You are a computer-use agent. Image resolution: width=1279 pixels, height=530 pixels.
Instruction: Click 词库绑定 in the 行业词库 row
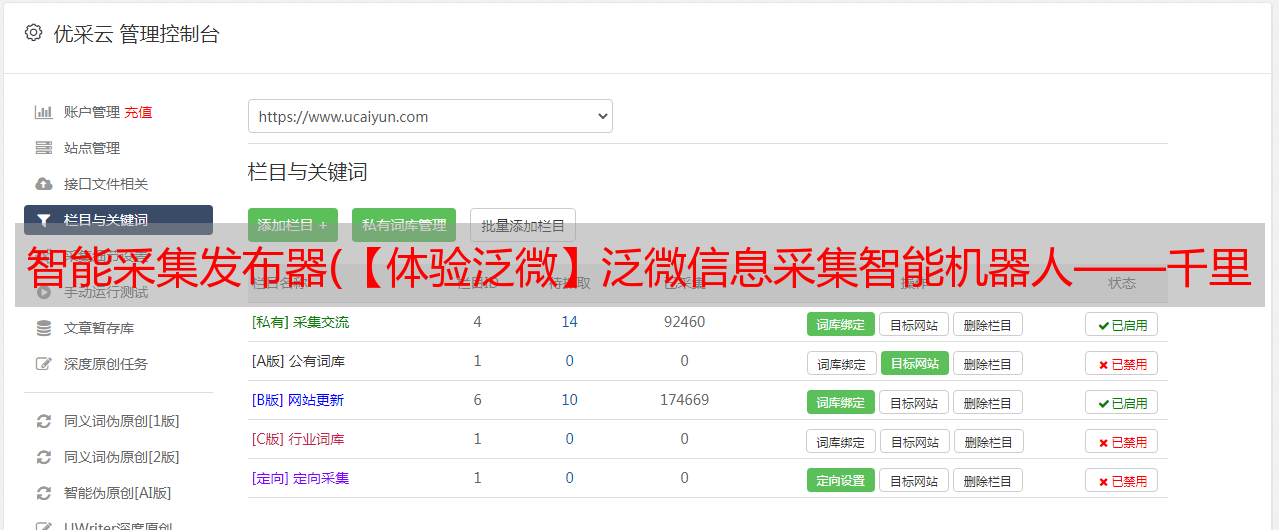(x=841, y=441)
